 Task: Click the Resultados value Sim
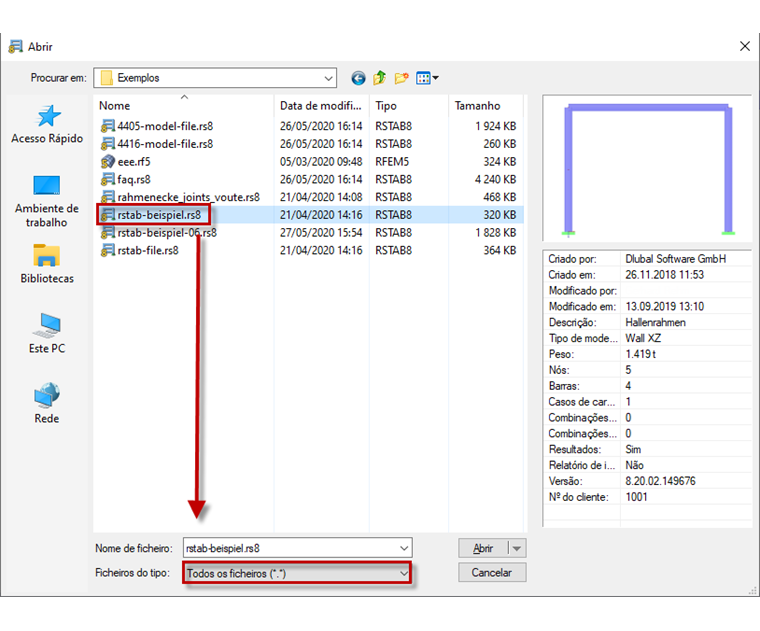(x=633, y=450)
